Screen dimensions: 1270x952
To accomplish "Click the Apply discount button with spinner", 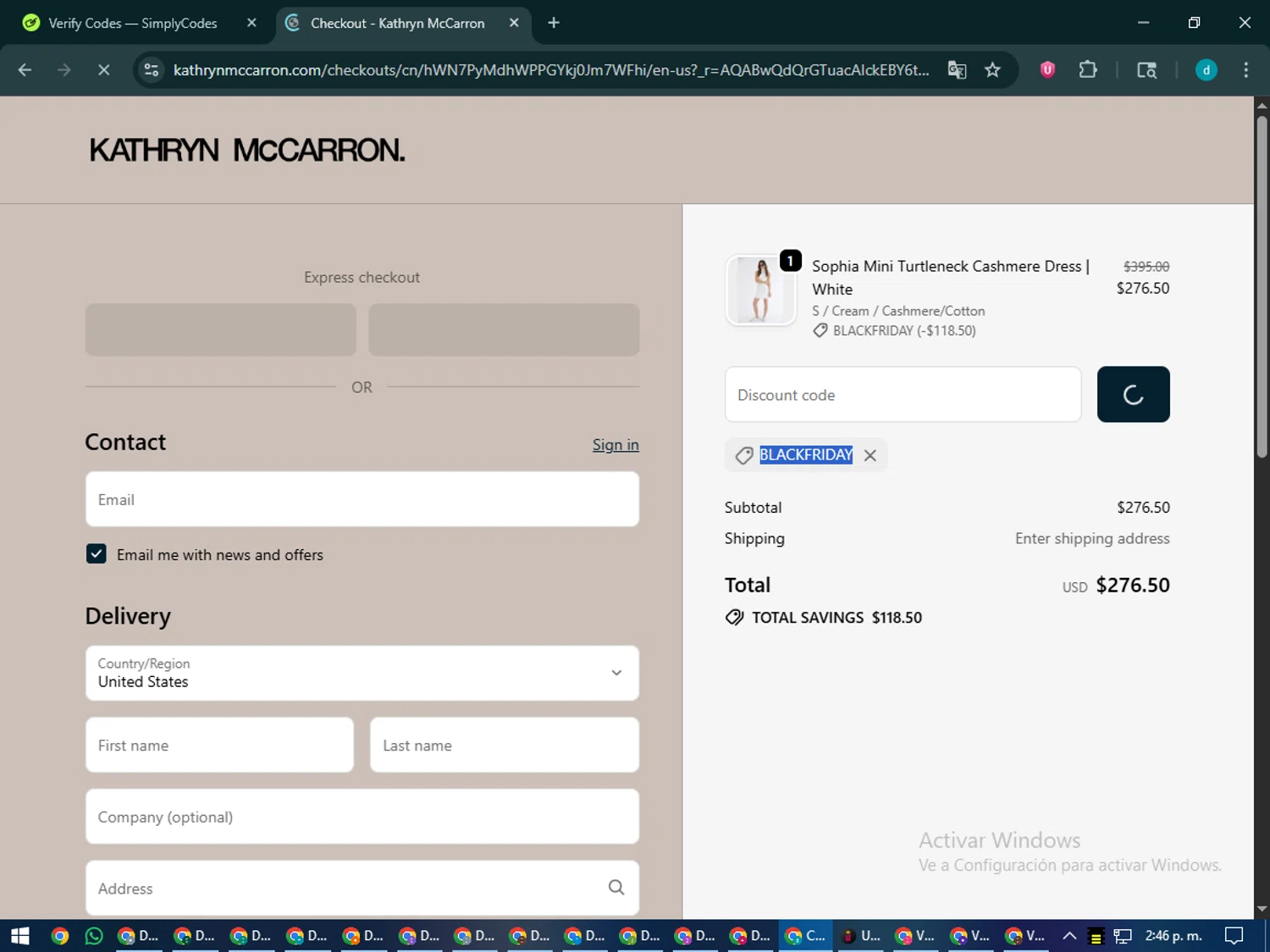I will [1133, 394].
